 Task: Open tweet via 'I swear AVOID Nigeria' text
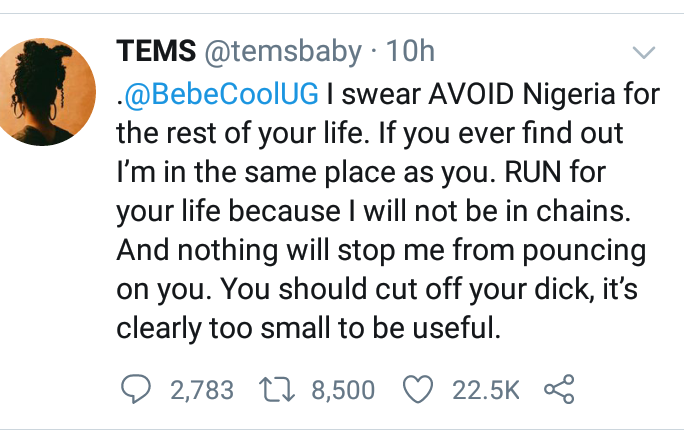click(493, 94)
